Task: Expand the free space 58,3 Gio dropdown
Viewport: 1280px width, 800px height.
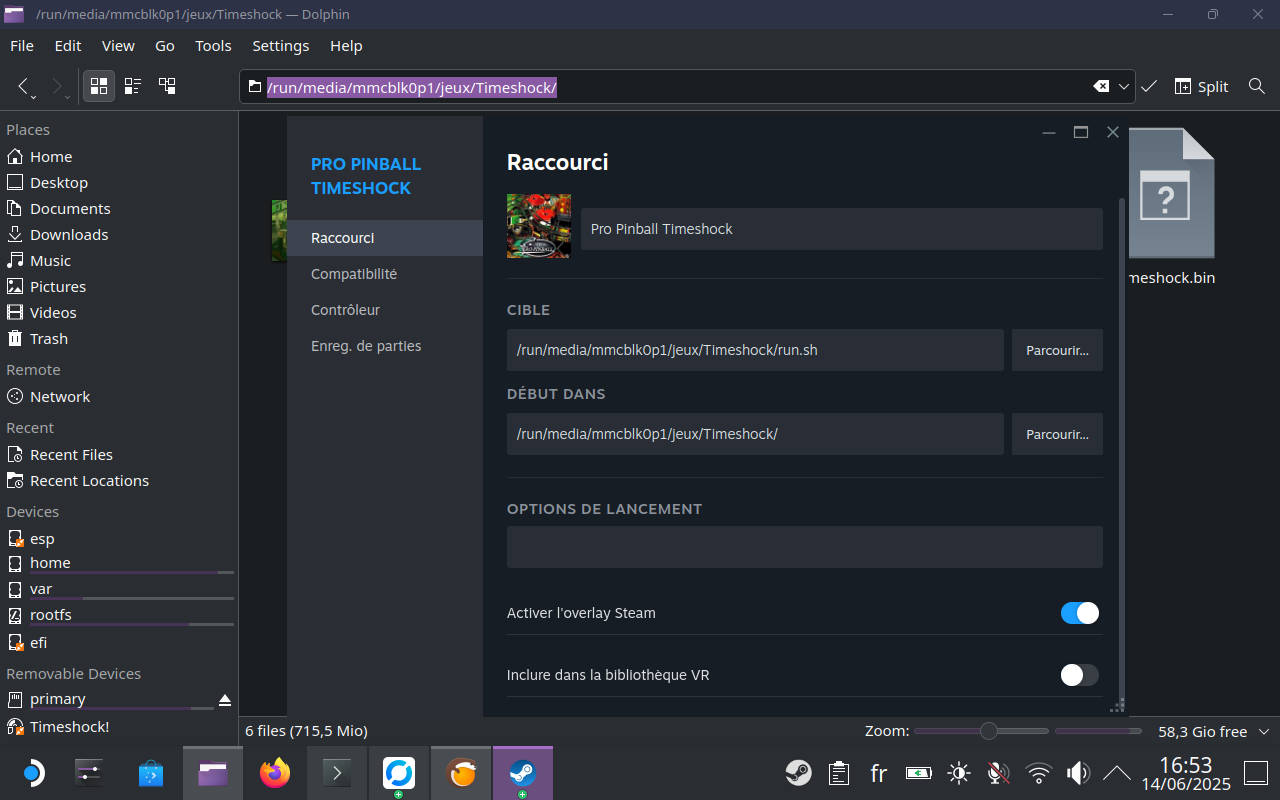Action: [x=1264, y=732]
